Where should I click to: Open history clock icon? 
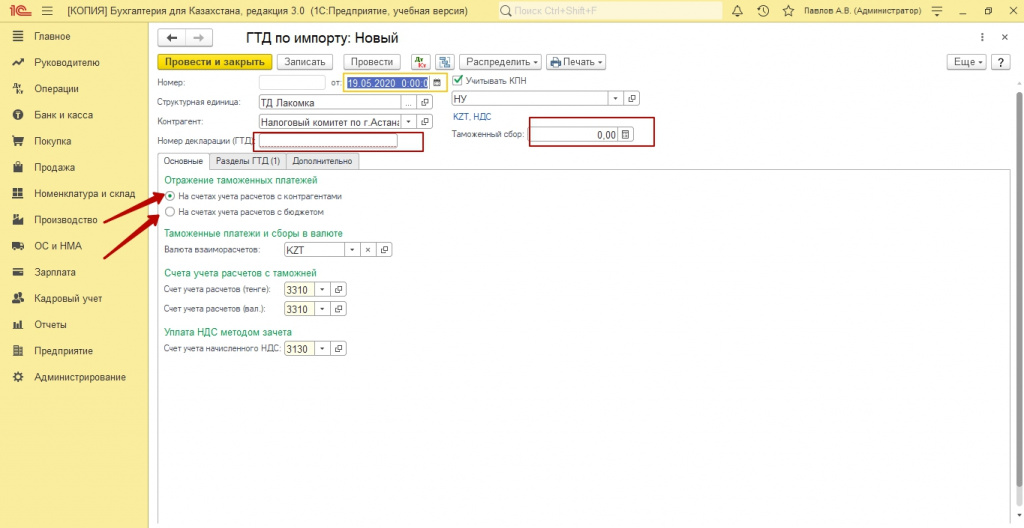point(763,10)
